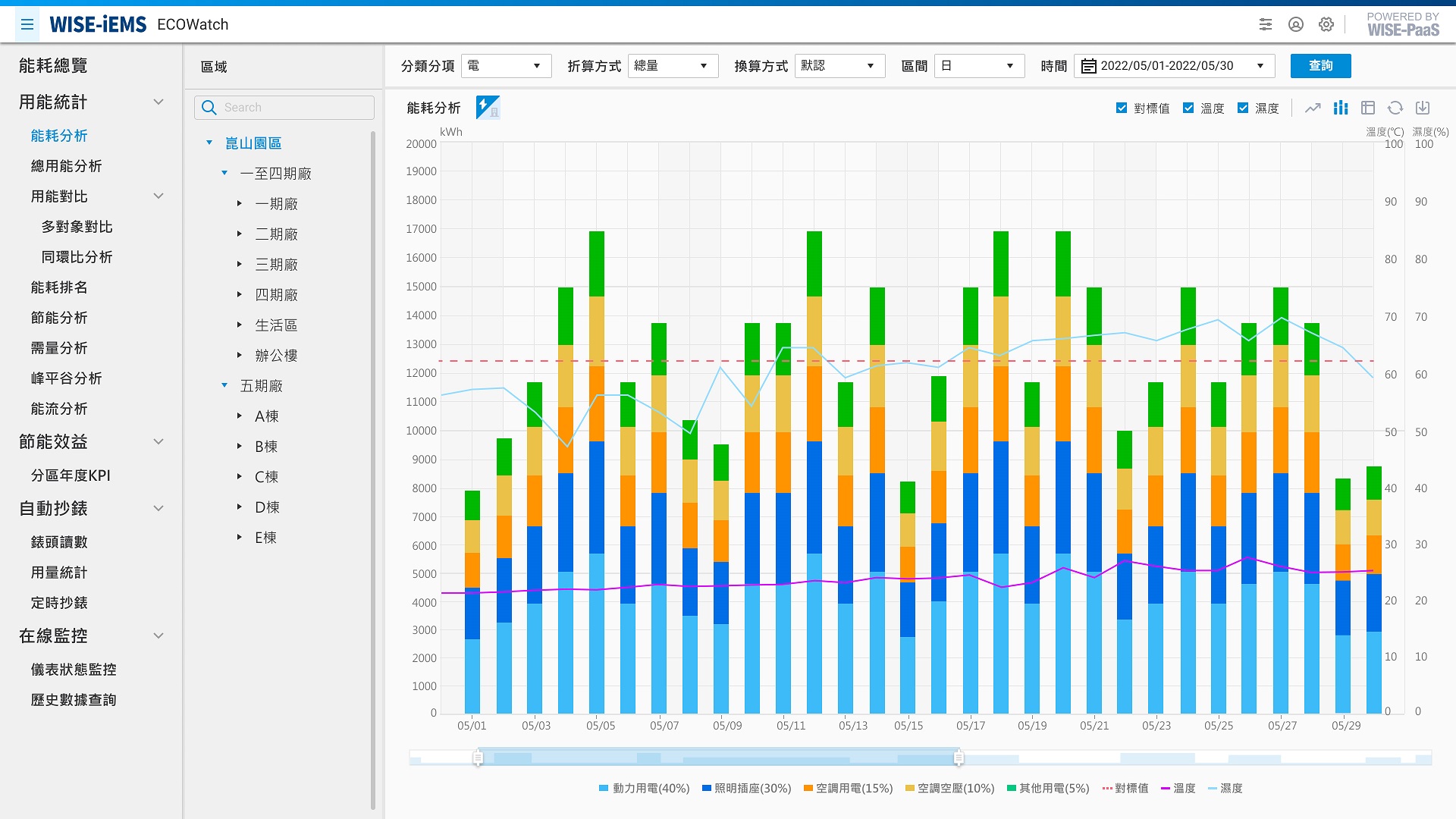Toggle the 濕度 checkbox

1243,108
